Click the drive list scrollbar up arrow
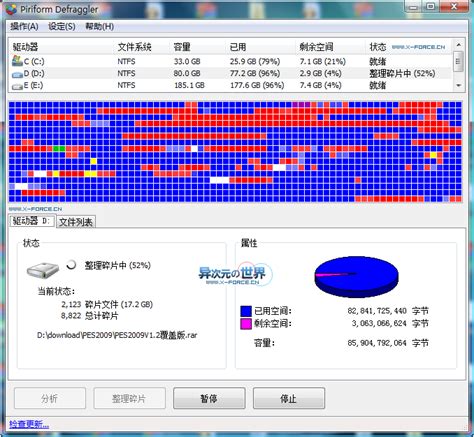 (x=459, y=44)
